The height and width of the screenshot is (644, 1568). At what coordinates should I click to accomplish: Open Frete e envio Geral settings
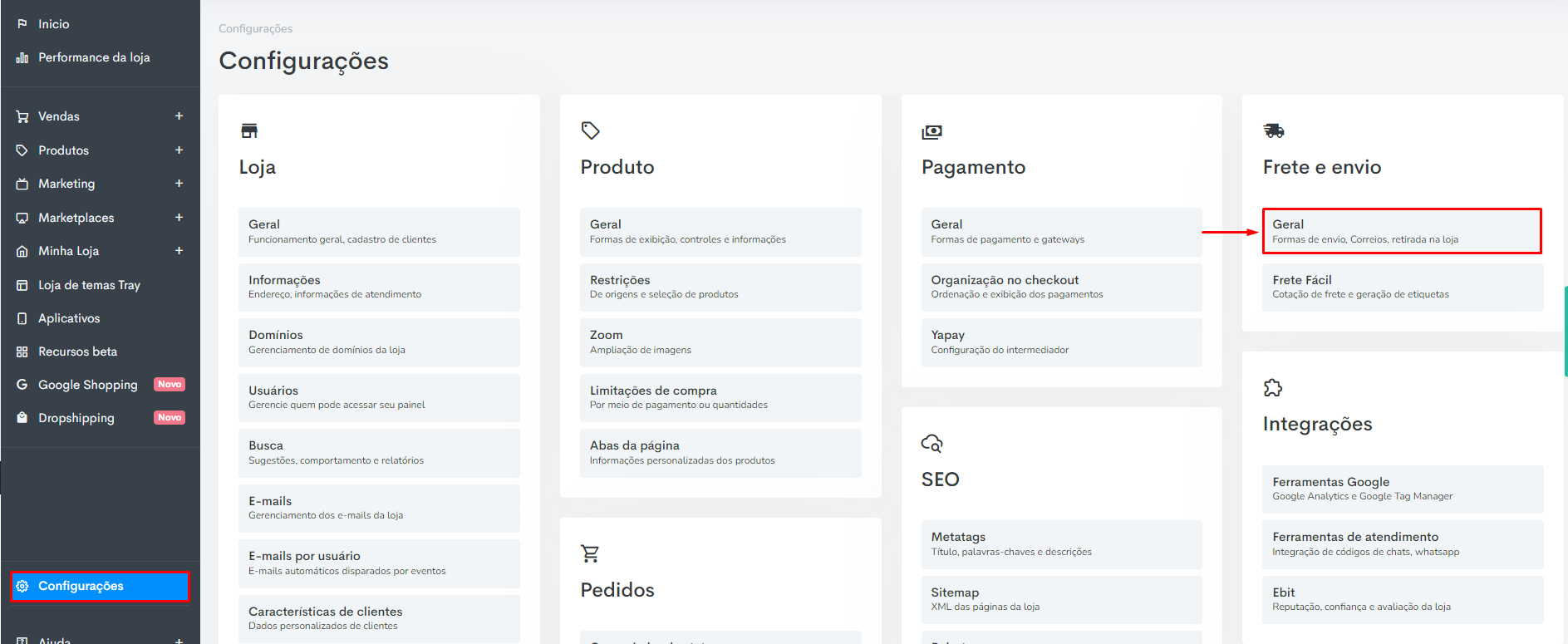[x=1402, y=231]
